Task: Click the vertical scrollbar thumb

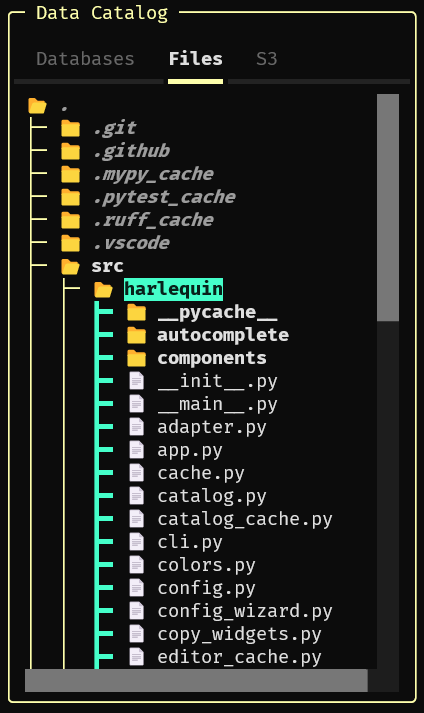Action: [388, 208]
